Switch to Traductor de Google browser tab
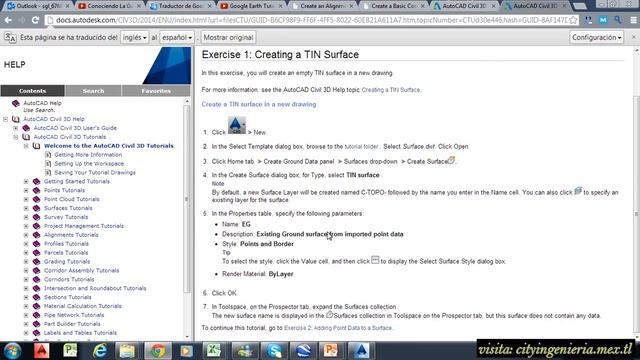The height and width of the screenshot is (360, 640). click(x=181, y=6)
